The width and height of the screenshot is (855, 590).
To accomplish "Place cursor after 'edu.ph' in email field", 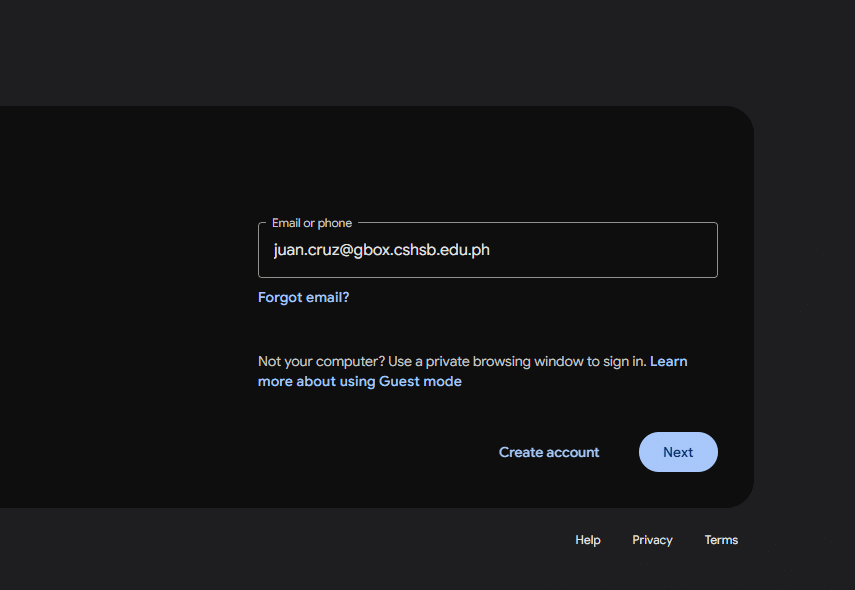I will (491, 250).
